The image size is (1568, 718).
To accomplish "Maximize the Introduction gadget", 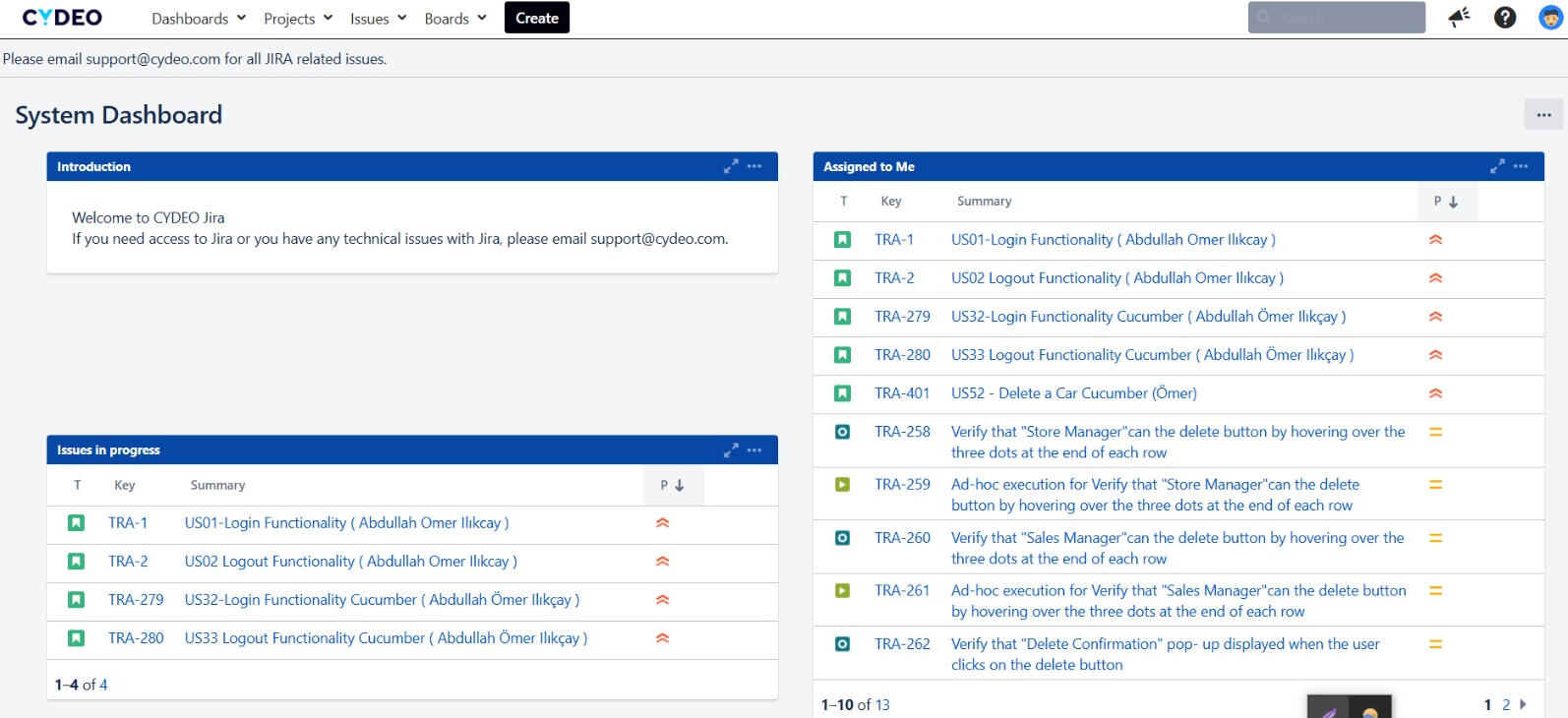I will coord(731,166).
